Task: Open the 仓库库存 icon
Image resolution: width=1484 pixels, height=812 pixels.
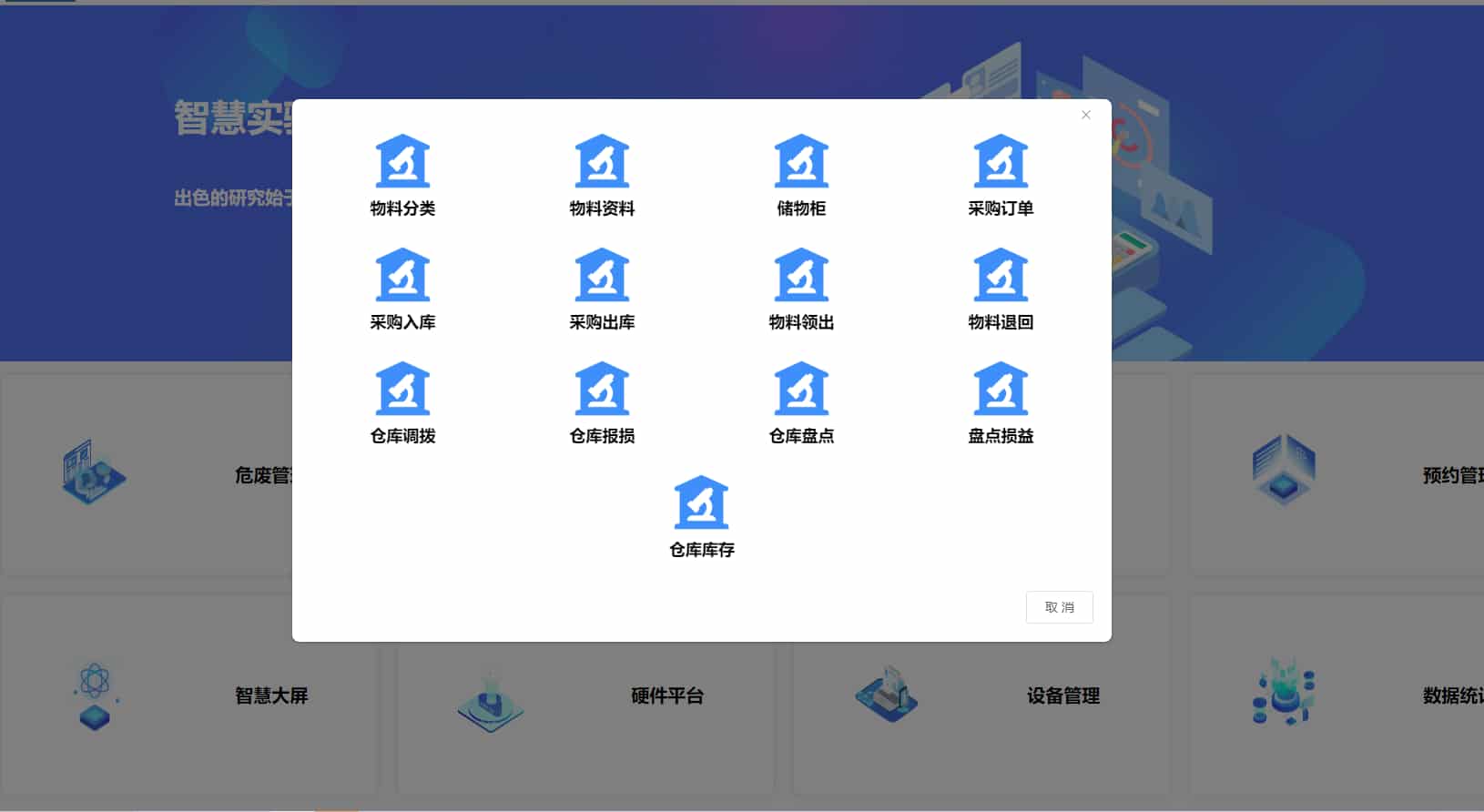Action: (701, 502)
